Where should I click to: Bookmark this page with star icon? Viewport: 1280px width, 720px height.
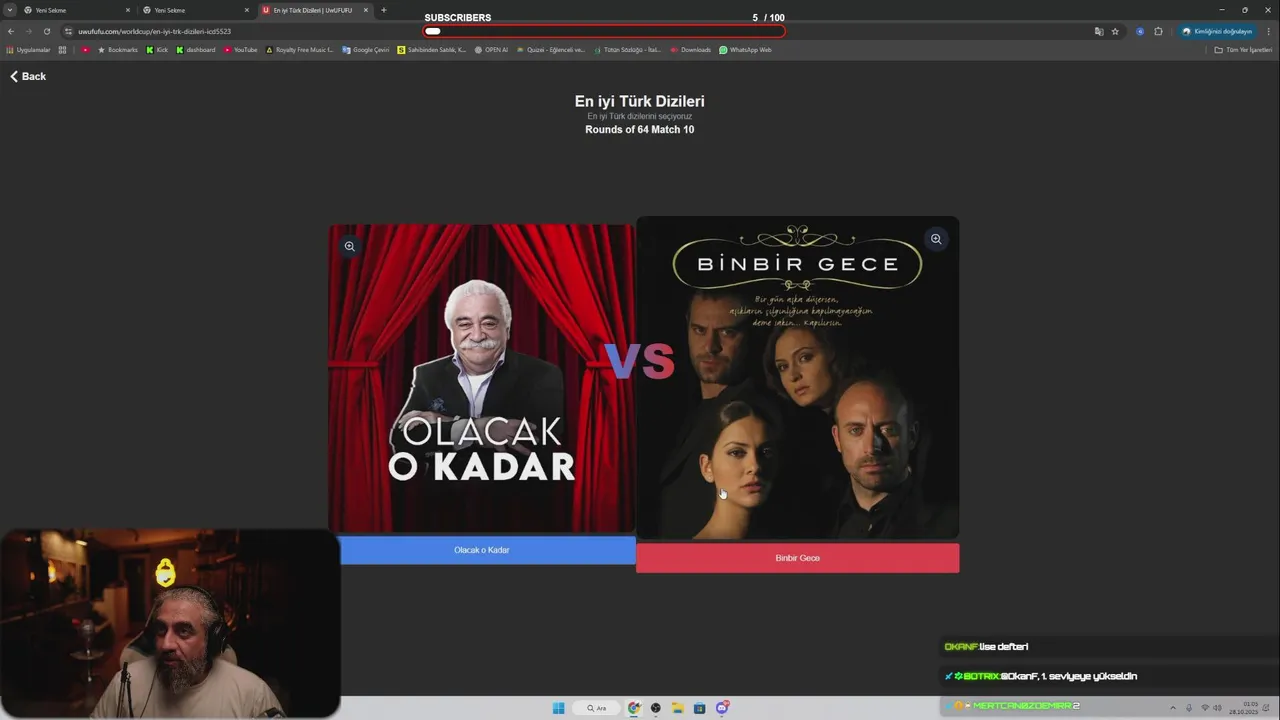point(1115,31)
